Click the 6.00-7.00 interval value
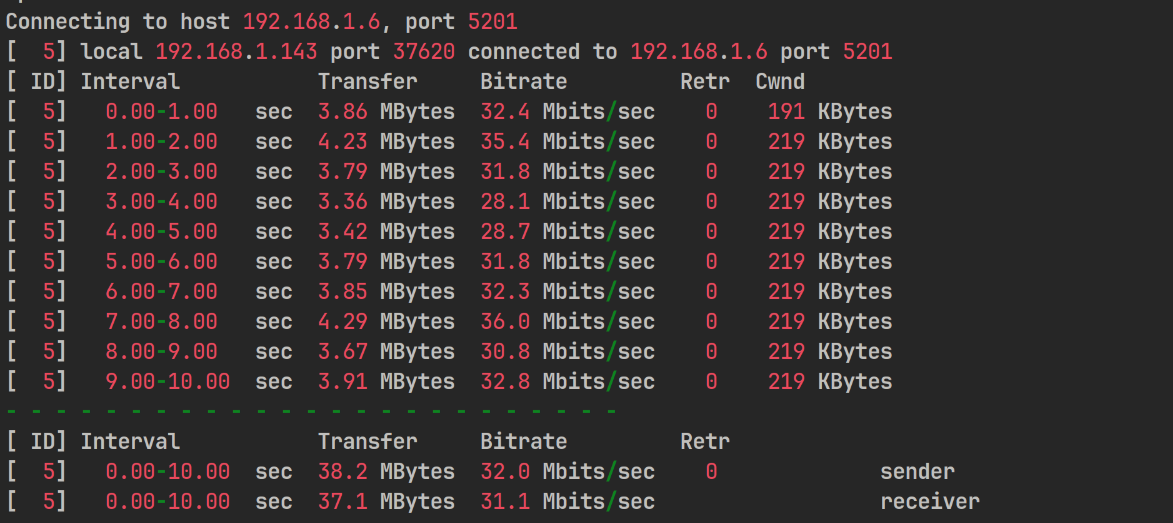Viewport: 1173px width, 523px height. click(x=162, y=291)
